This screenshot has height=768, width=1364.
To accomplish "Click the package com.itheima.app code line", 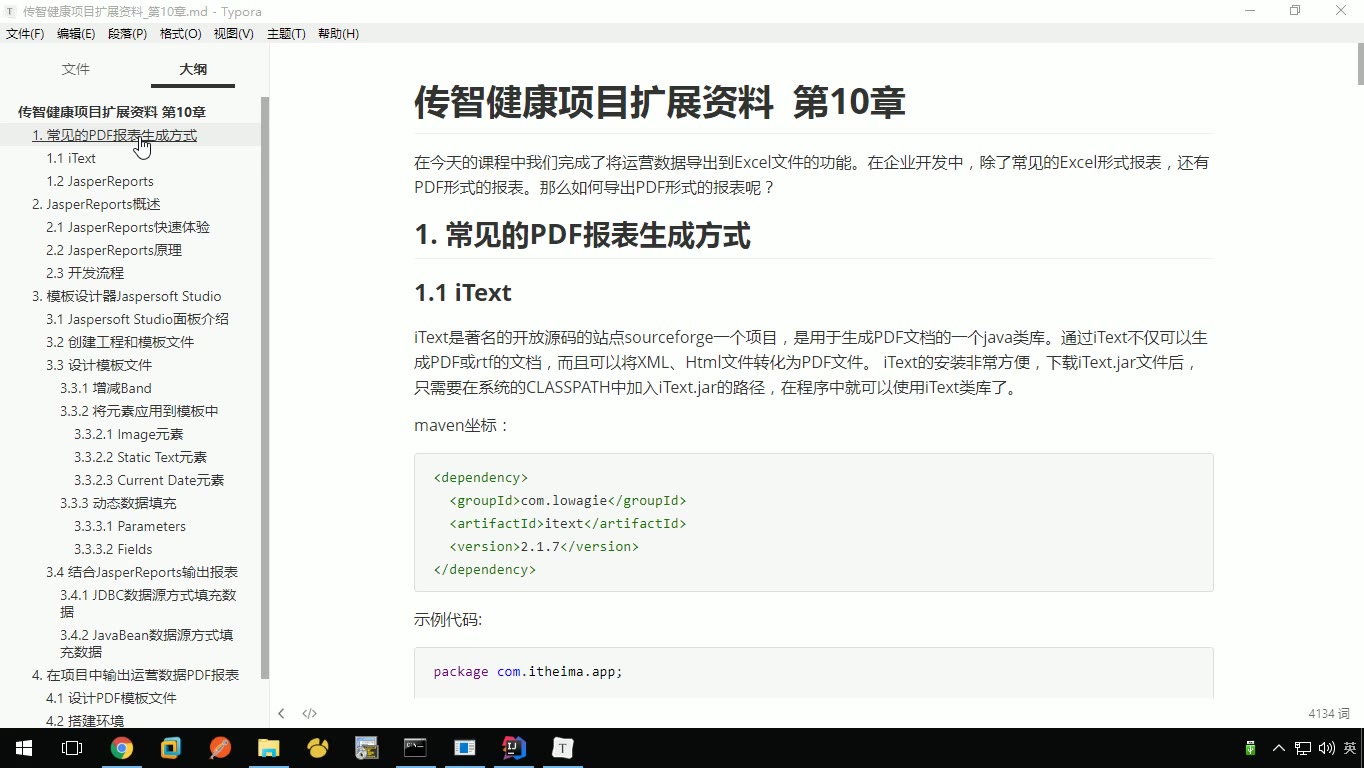I will click(x=528, y=671).
